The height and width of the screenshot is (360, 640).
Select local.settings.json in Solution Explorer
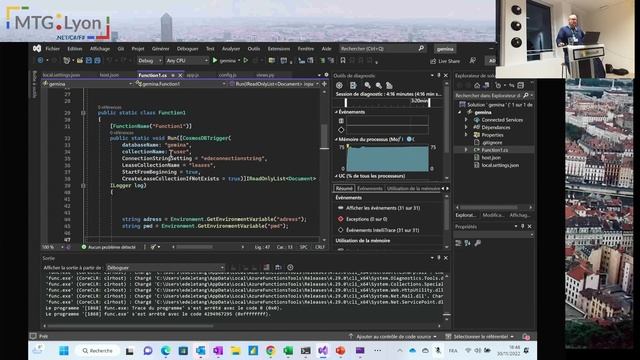coord(500,165)
